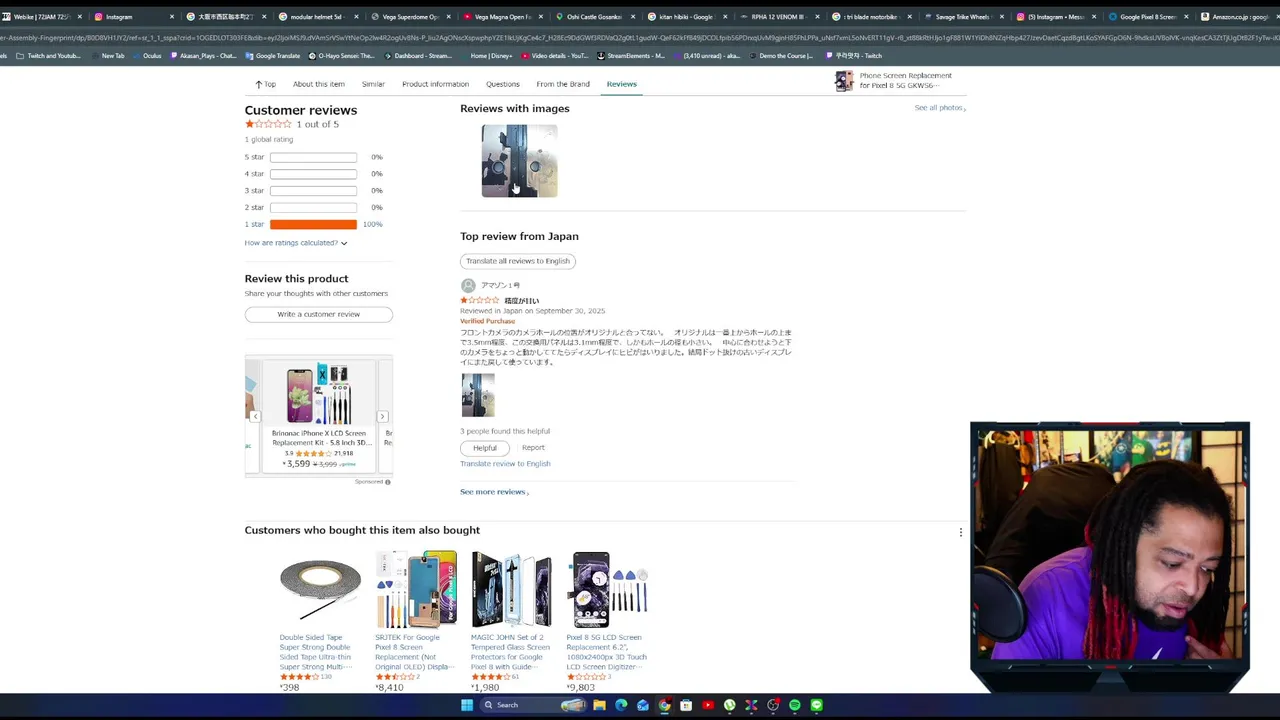
Task: Select the Reviews section tab
Action: [x=621, y=84]
